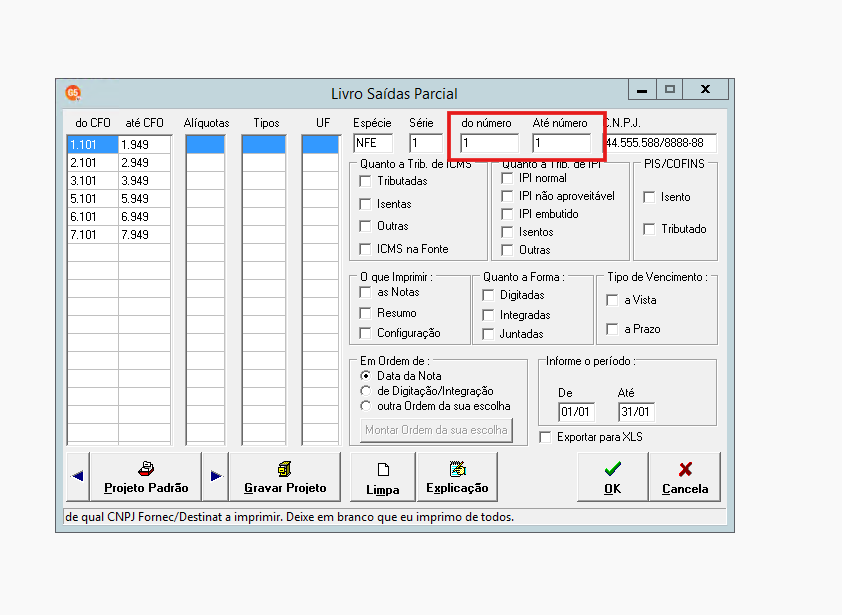Open the Explicação help button
Image resolution: width=842 pixels, height=615 pixels.
(x=457, y=476)
